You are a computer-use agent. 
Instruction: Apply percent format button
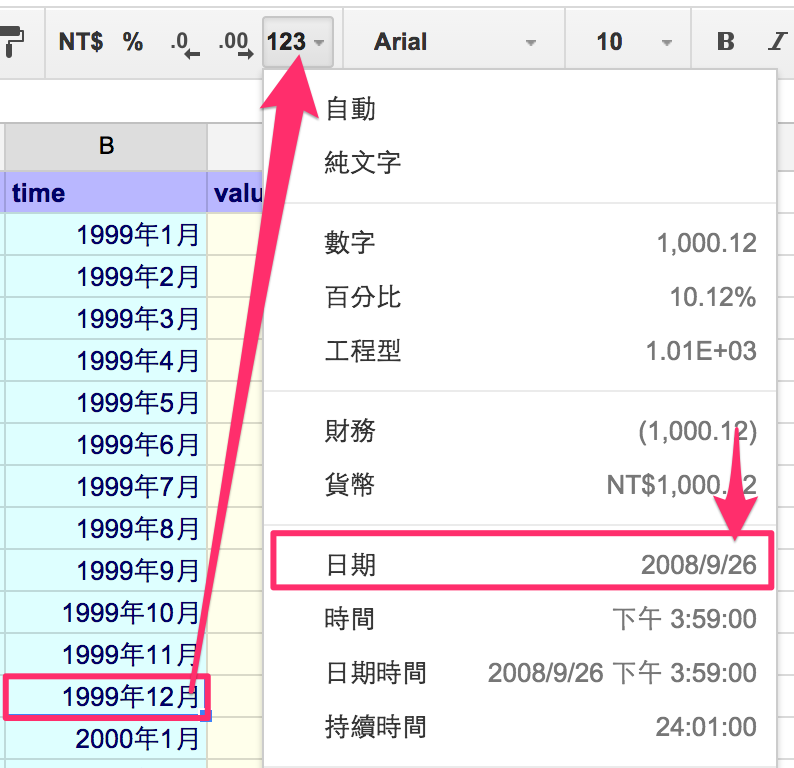pyautogui.click(x=133, y=42)
